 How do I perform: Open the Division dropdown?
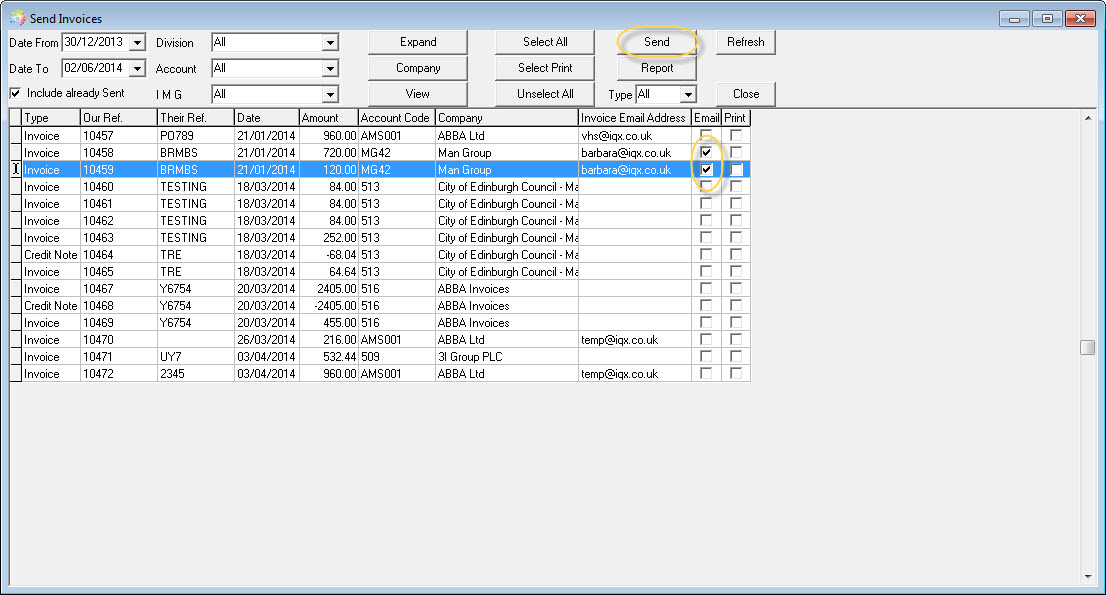tap(330, 42)
